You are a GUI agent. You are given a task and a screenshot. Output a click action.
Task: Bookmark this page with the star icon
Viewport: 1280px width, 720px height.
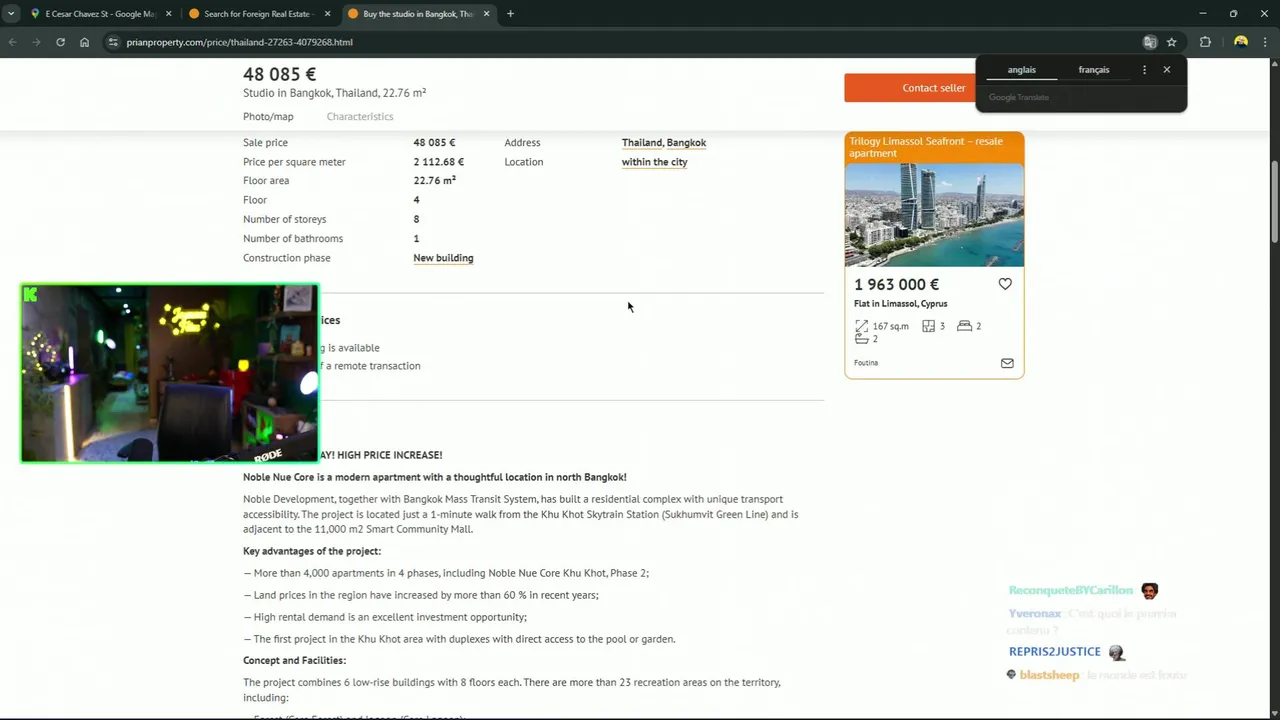1172,42
